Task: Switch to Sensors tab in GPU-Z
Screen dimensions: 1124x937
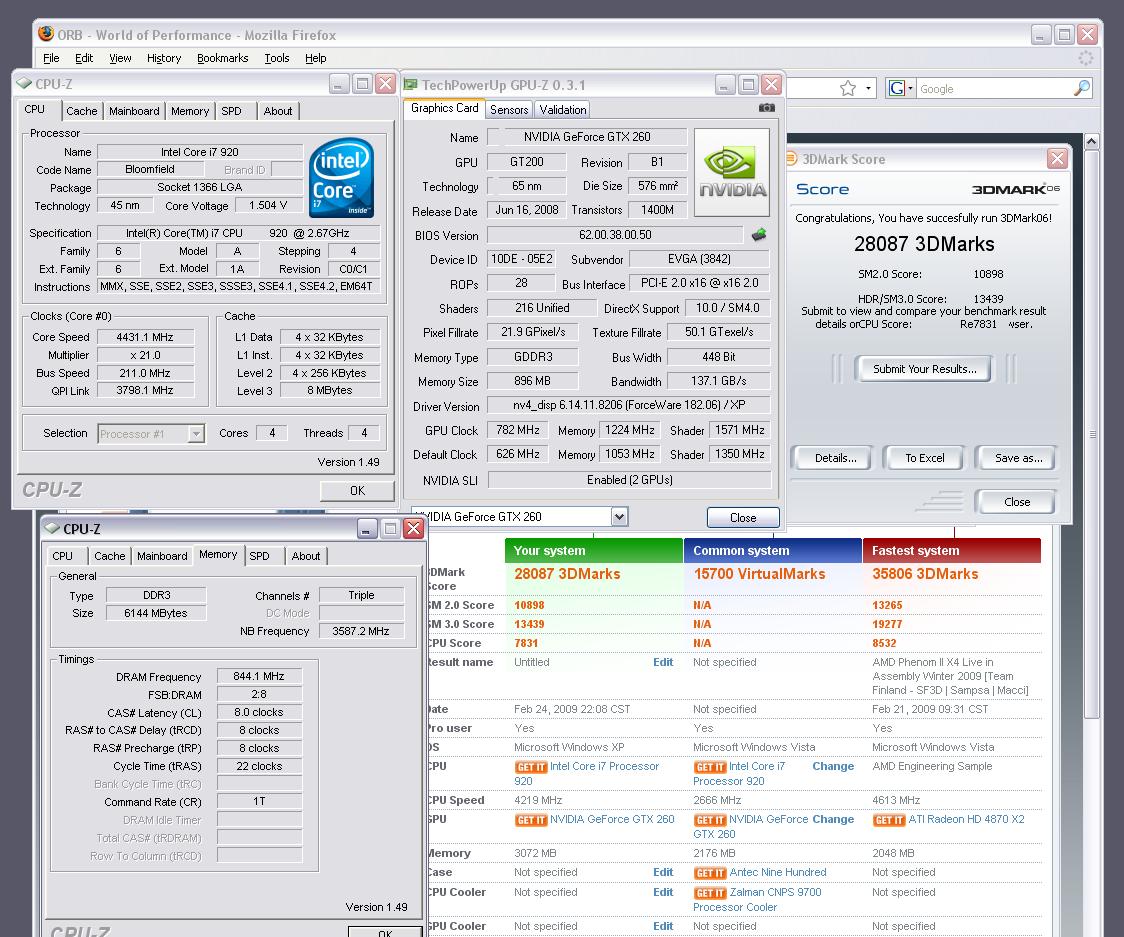Action: pos(509,110)
